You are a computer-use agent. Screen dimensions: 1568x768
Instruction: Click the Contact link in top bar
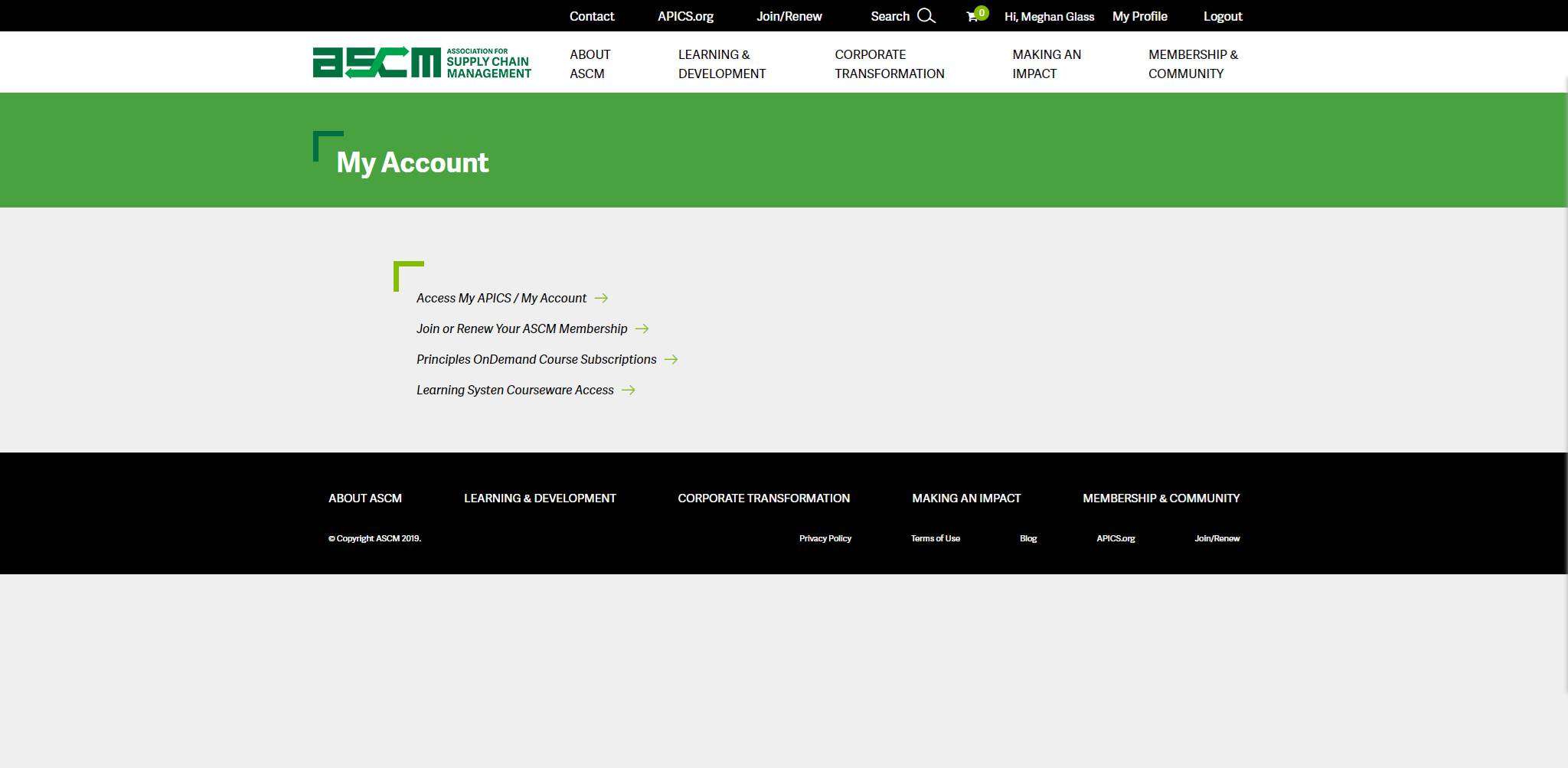[x=591, y=16]
